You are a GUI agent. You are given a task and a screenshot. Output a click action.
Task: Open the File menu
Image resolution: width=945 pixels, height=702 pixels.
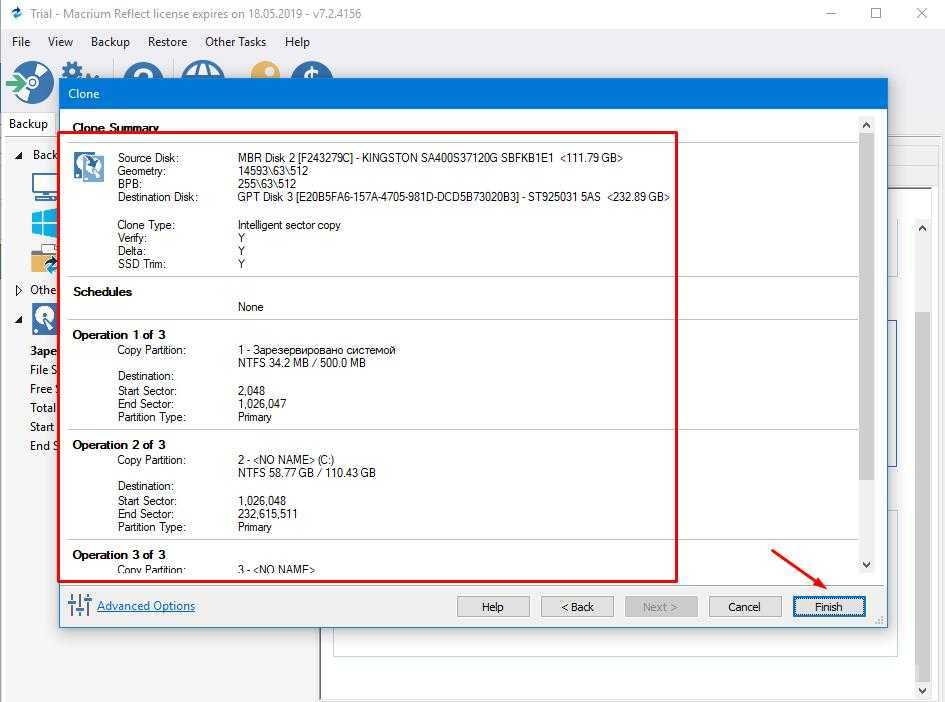click(x=21, y=42)
